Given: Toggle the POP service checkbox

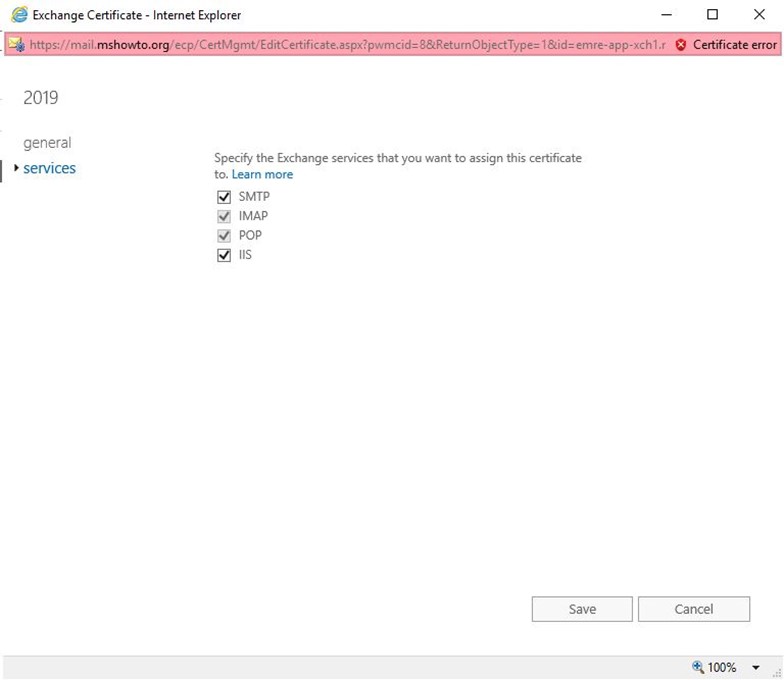Looking at the screenshot, I should point(224,236).
